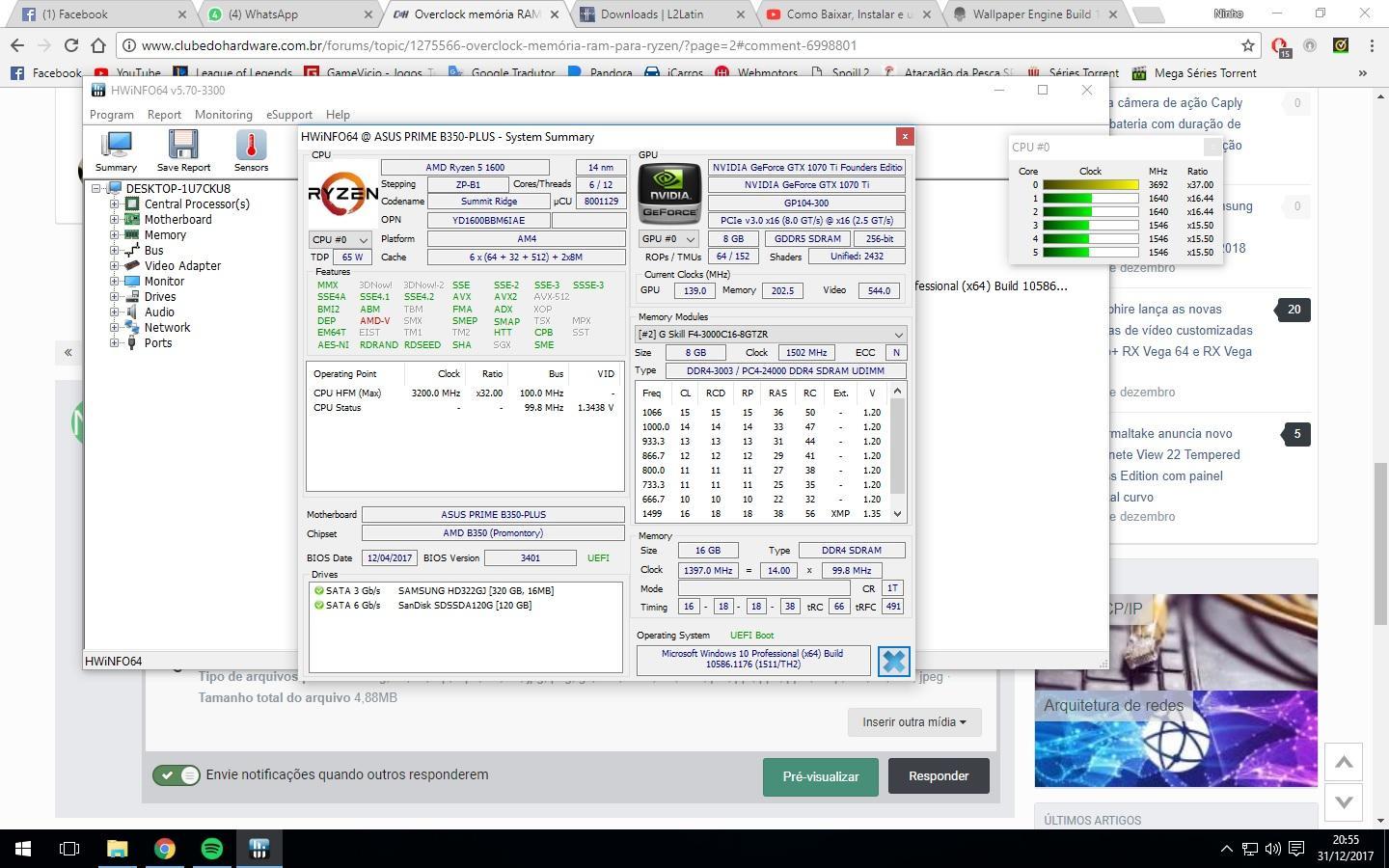The height and width of the screenshot is (868, 1389).
Task: Click the Responder button
Action: tap(939, 775)
